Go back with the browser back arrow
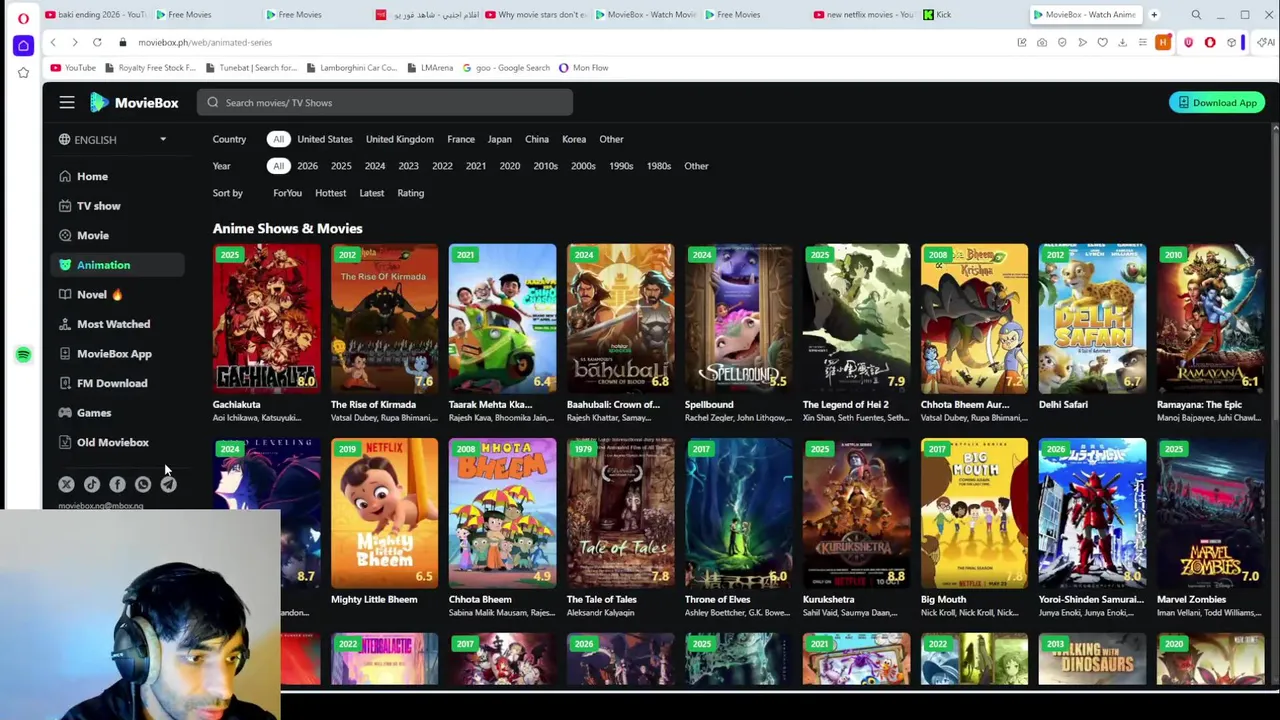This screenshot has width=1280, height=720. (53, 42)
